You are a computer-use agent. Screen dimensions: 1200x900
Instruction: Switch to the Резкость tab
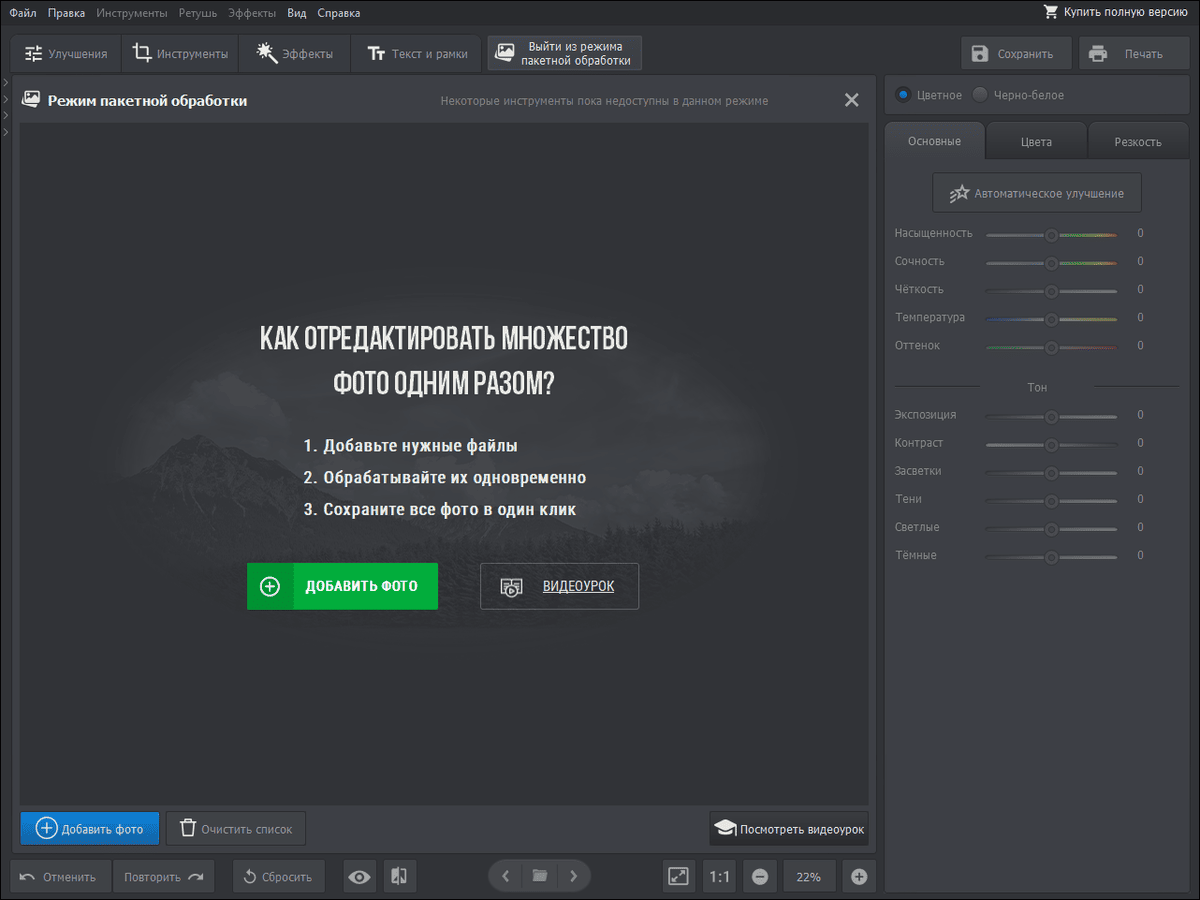(1138, 141)
